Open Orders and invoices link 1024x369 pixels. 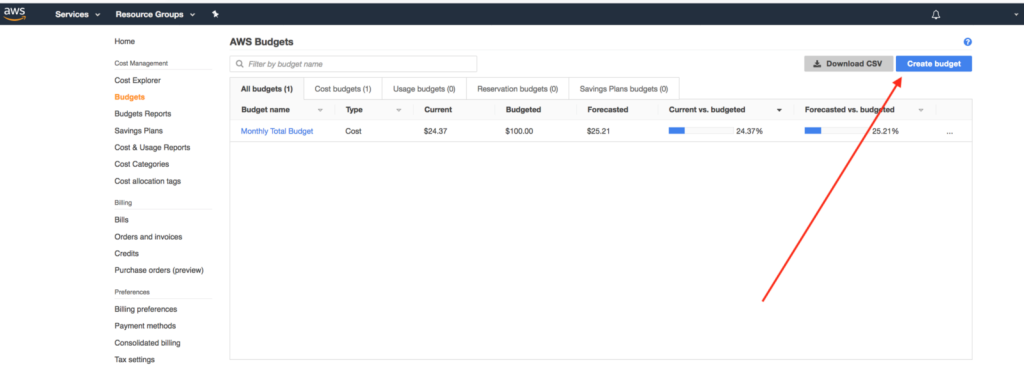pos(148,236)
